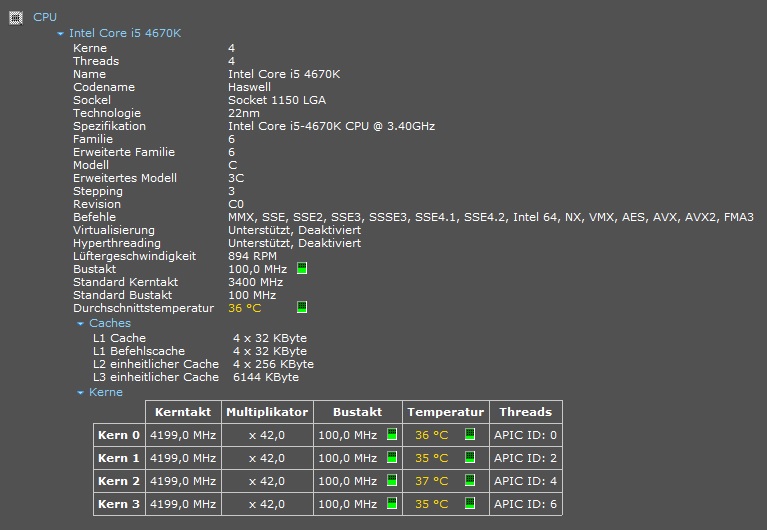The image size is (767, 530).
Task: Click the Multiplikator column header
Action: (267, 412)
